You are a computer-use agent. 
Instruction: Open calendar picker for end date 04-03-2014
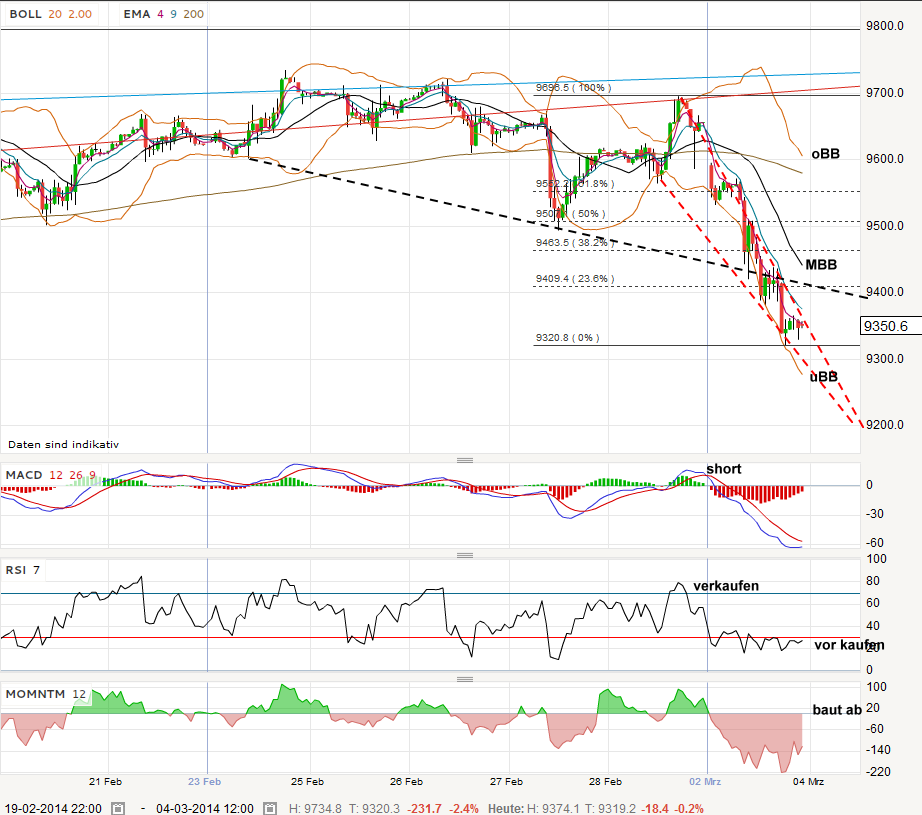[x=270, y=809]
